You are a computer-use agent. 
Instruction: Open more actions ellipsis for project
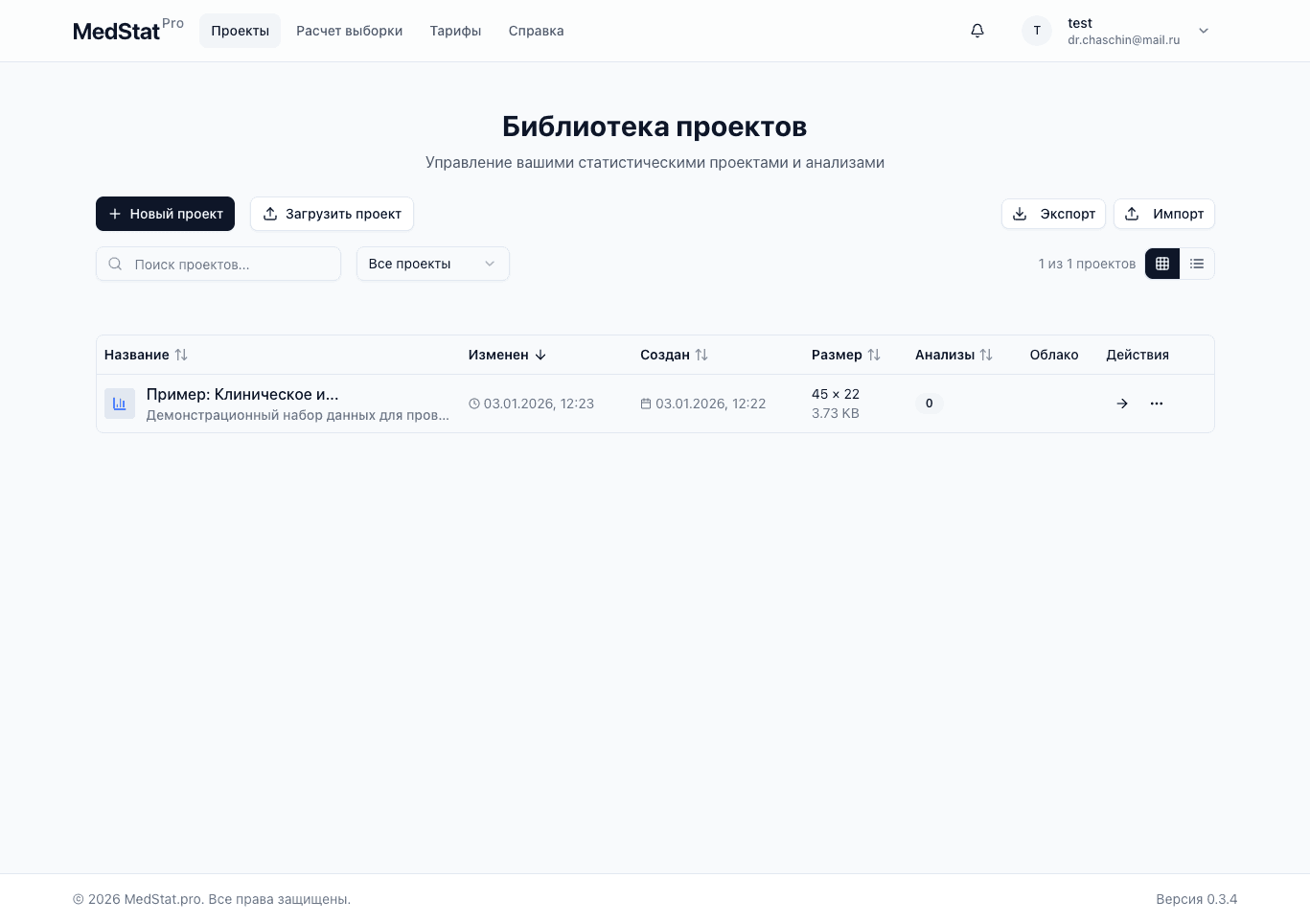(x=1157, y=404)
